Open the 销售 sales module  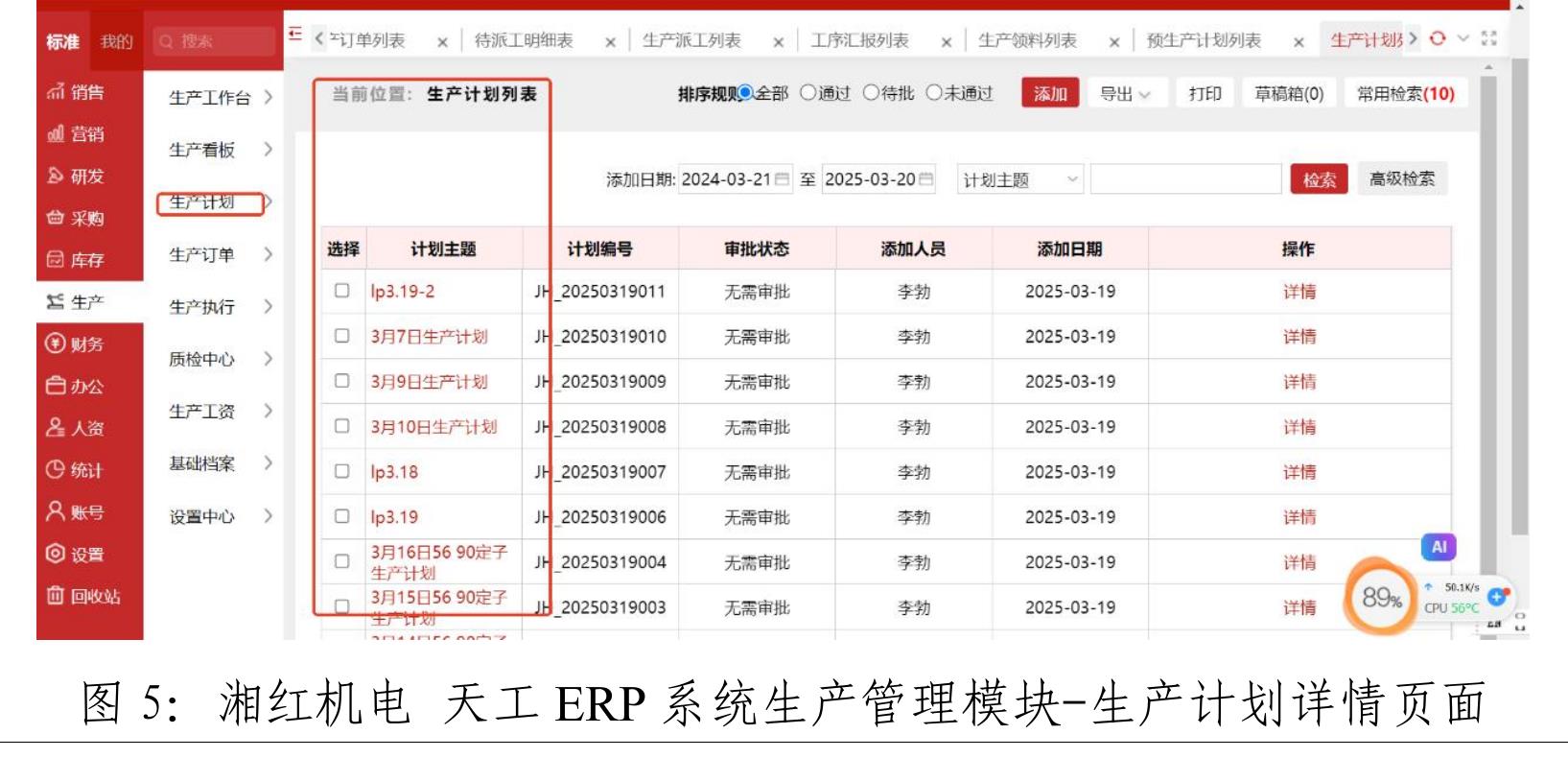click(76, 92)
